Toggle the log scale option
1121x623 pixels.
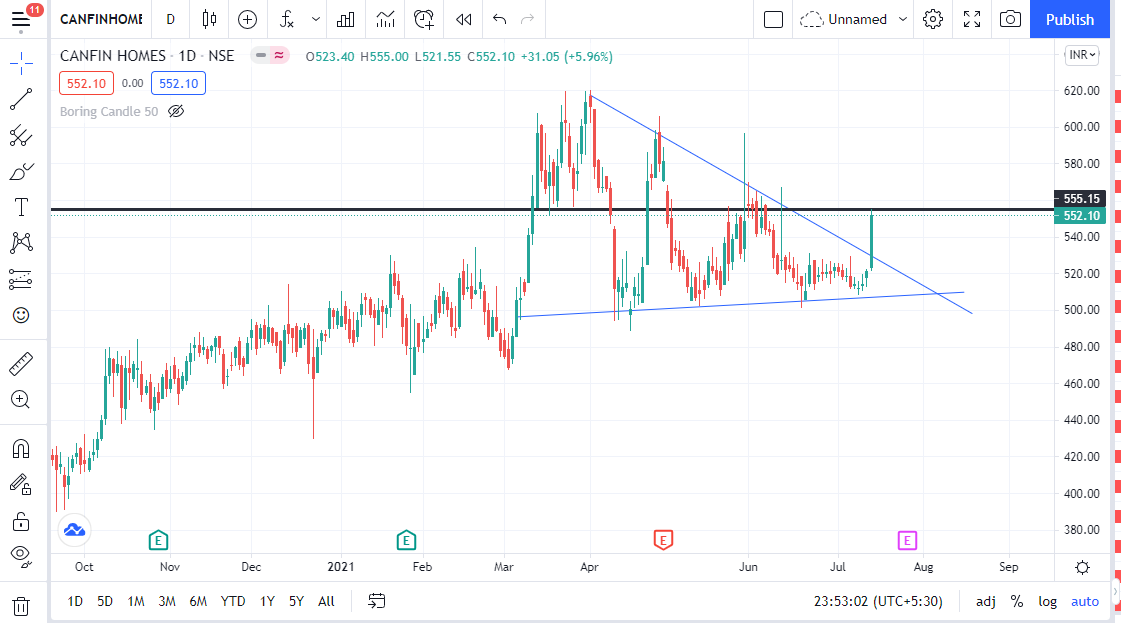[x=1048, y=601]
